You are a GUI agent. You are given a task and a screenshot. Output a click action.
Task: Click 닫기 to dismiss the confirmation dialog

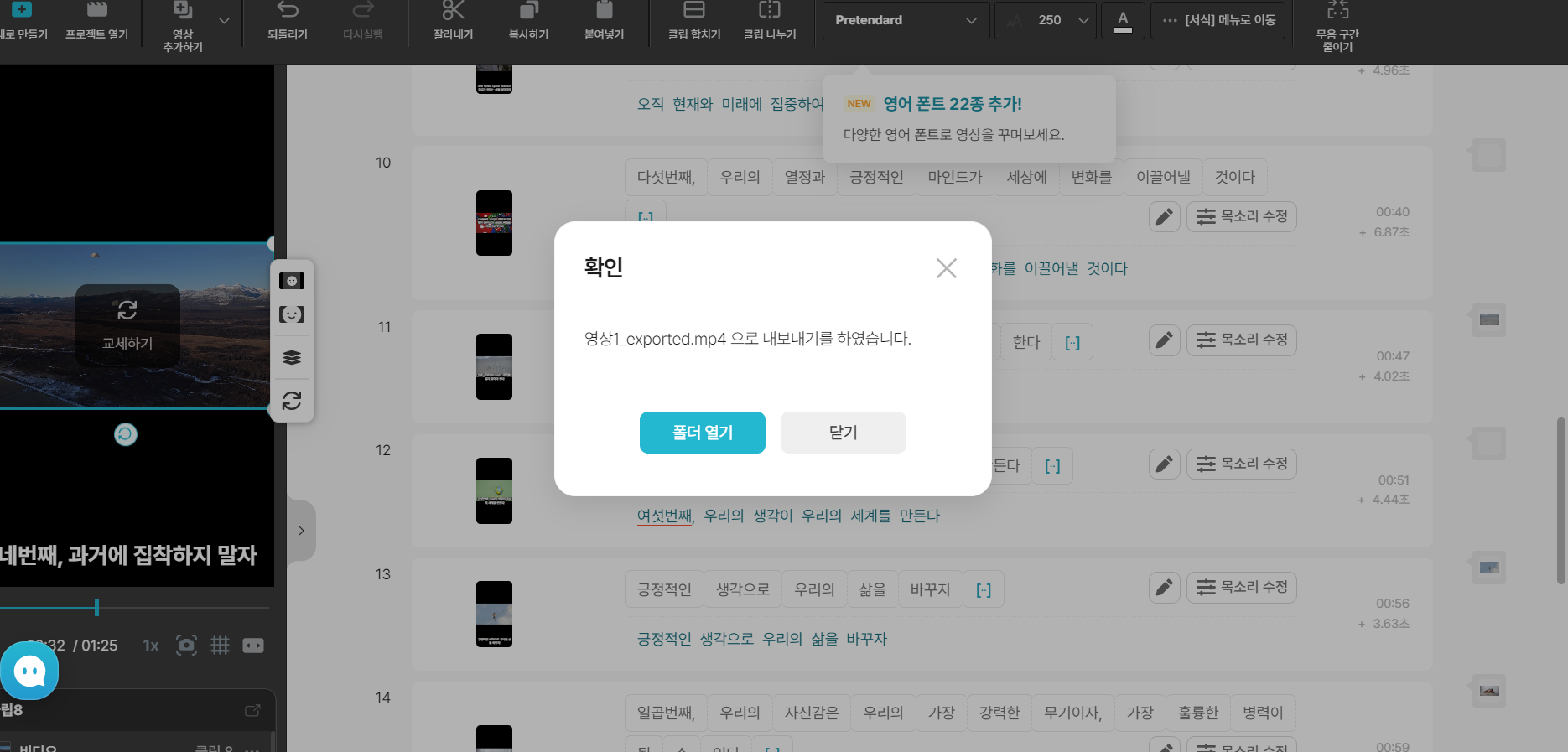pyautogui.click(x=843, y=433)
